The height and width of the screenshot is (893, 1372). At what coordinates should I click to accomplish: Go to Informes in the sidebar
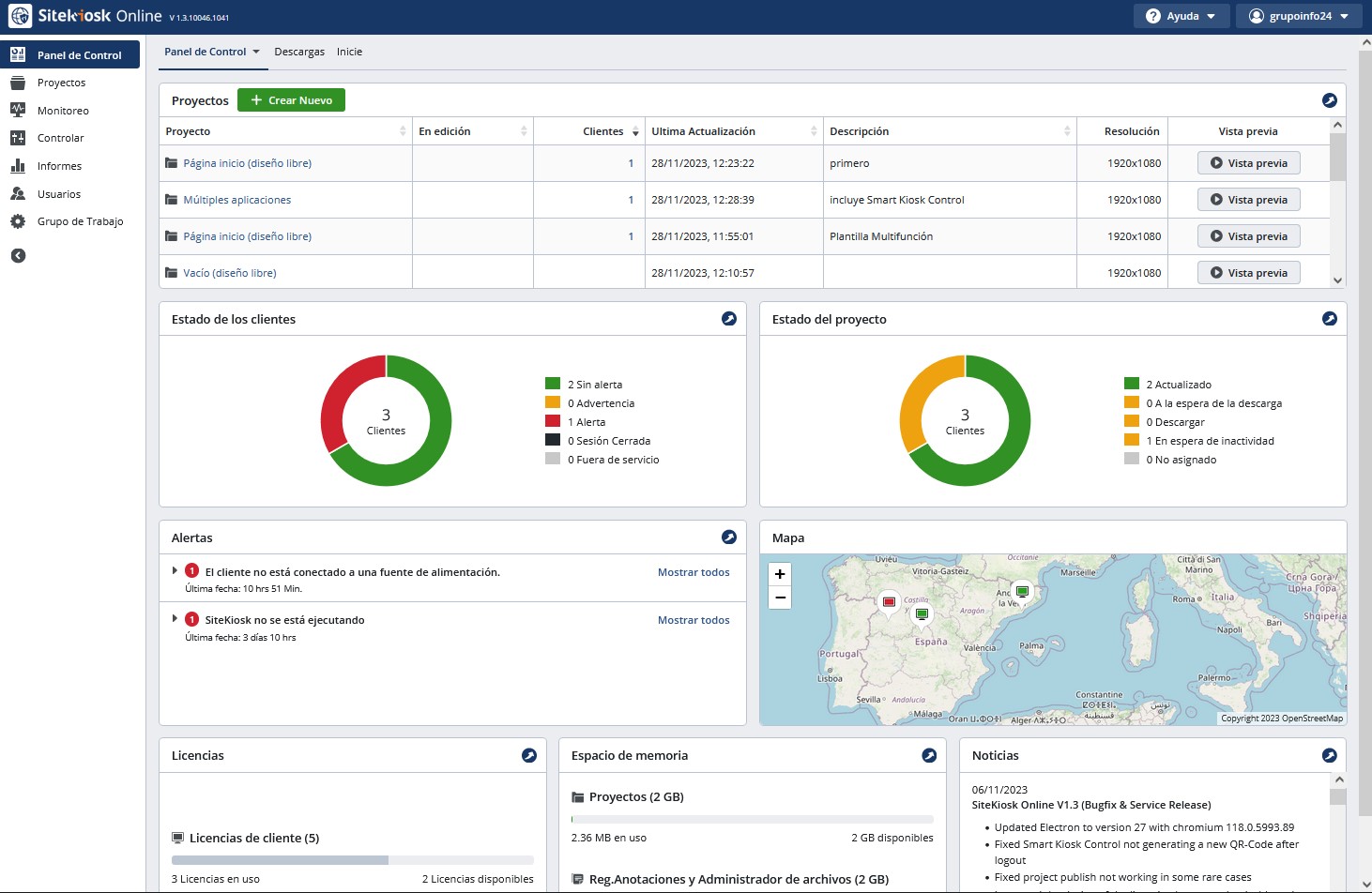[x=59, y=166]
